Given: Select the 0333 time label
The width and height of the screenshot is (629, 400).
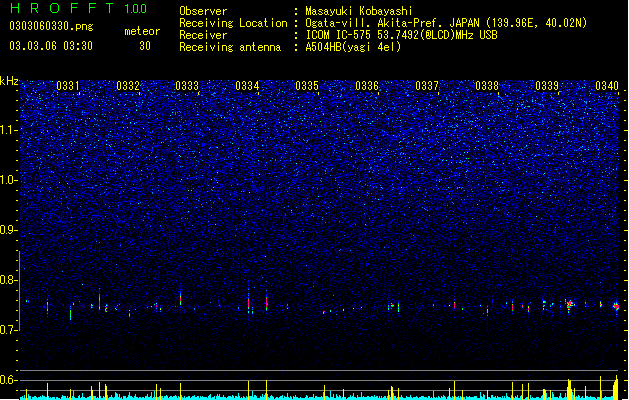Looking at the screenshot, I should tap(187, 86).
